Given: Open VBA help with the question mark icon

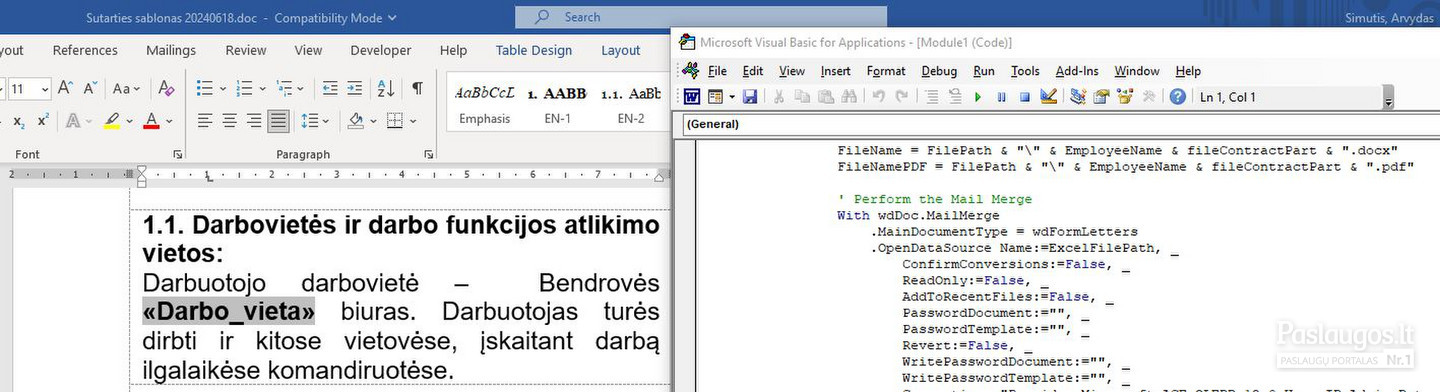Looking at the screenshot, I should 1178,97.
